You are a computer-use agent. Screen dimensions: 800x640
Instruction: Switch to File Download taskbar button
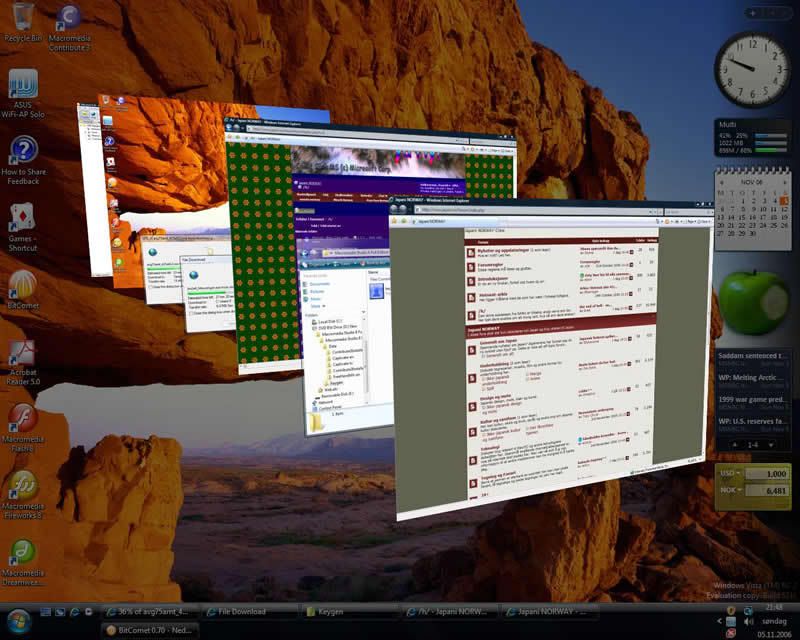(x=249, y=611)
